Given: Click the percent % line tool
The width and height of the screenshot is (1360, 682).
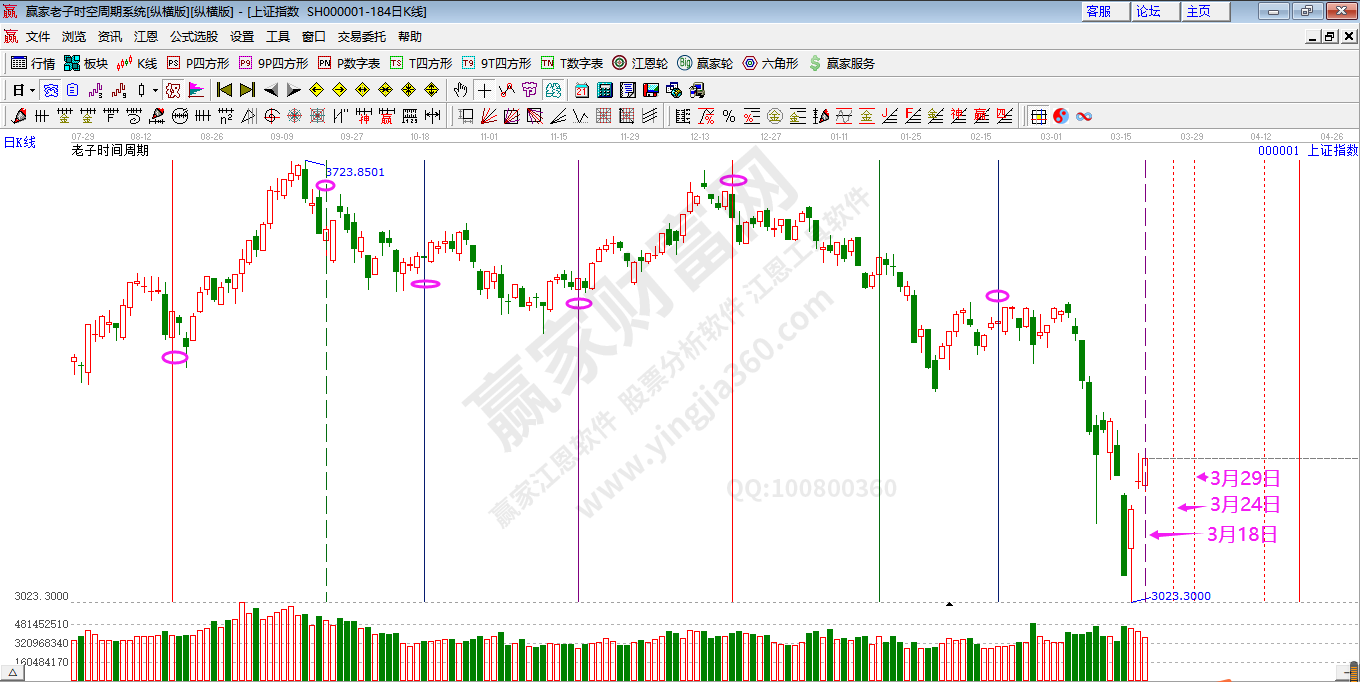Looking at the screenshot, I should click(x=729, y=116).
